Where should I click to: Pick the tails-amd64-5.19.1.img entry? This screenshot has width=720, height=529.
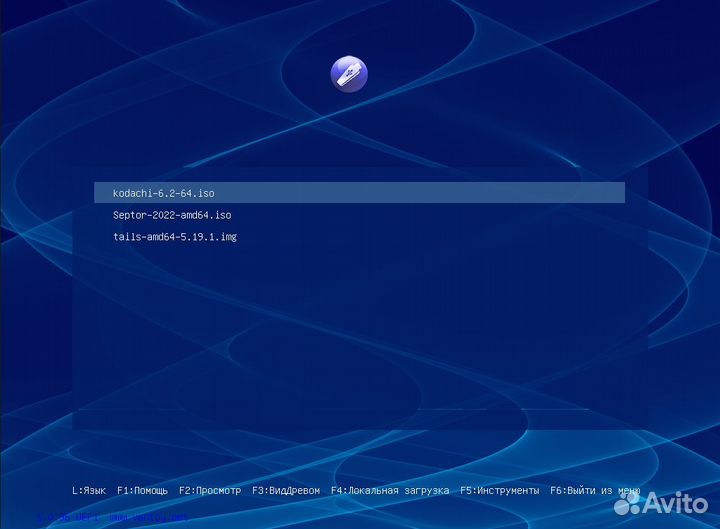point(175,237)
